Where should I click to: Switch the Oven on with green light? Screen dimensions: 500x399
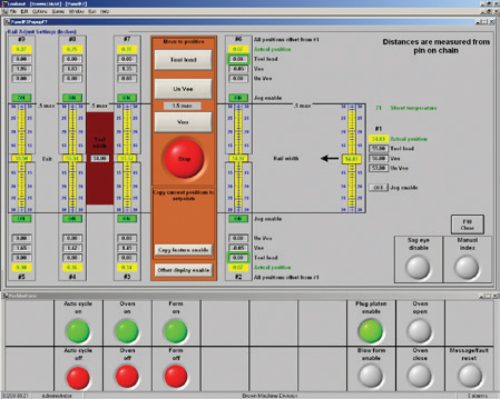pyautogui.click(x=127, y=331)
